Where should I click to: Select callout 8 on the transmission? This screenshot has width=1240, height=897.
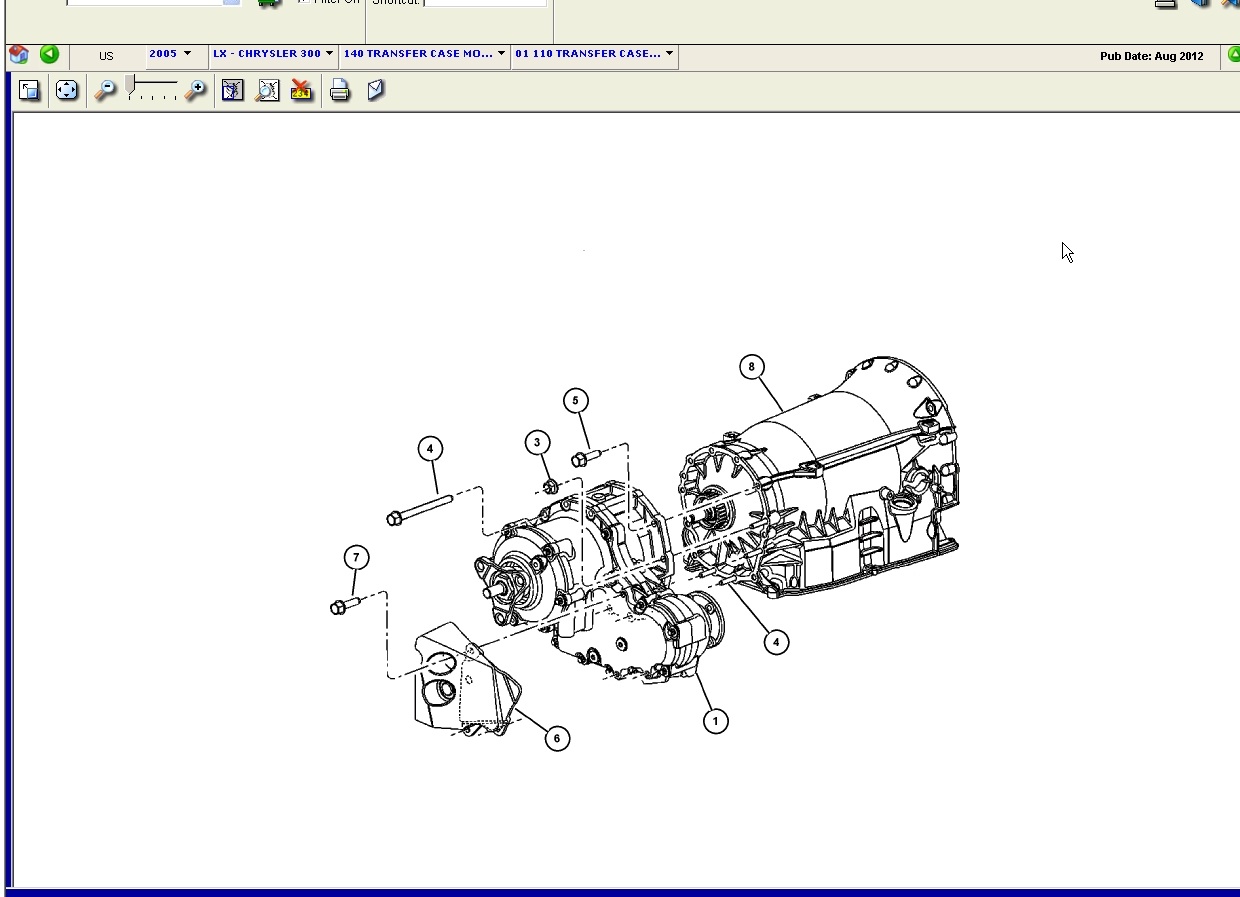(x=752, y=367)
